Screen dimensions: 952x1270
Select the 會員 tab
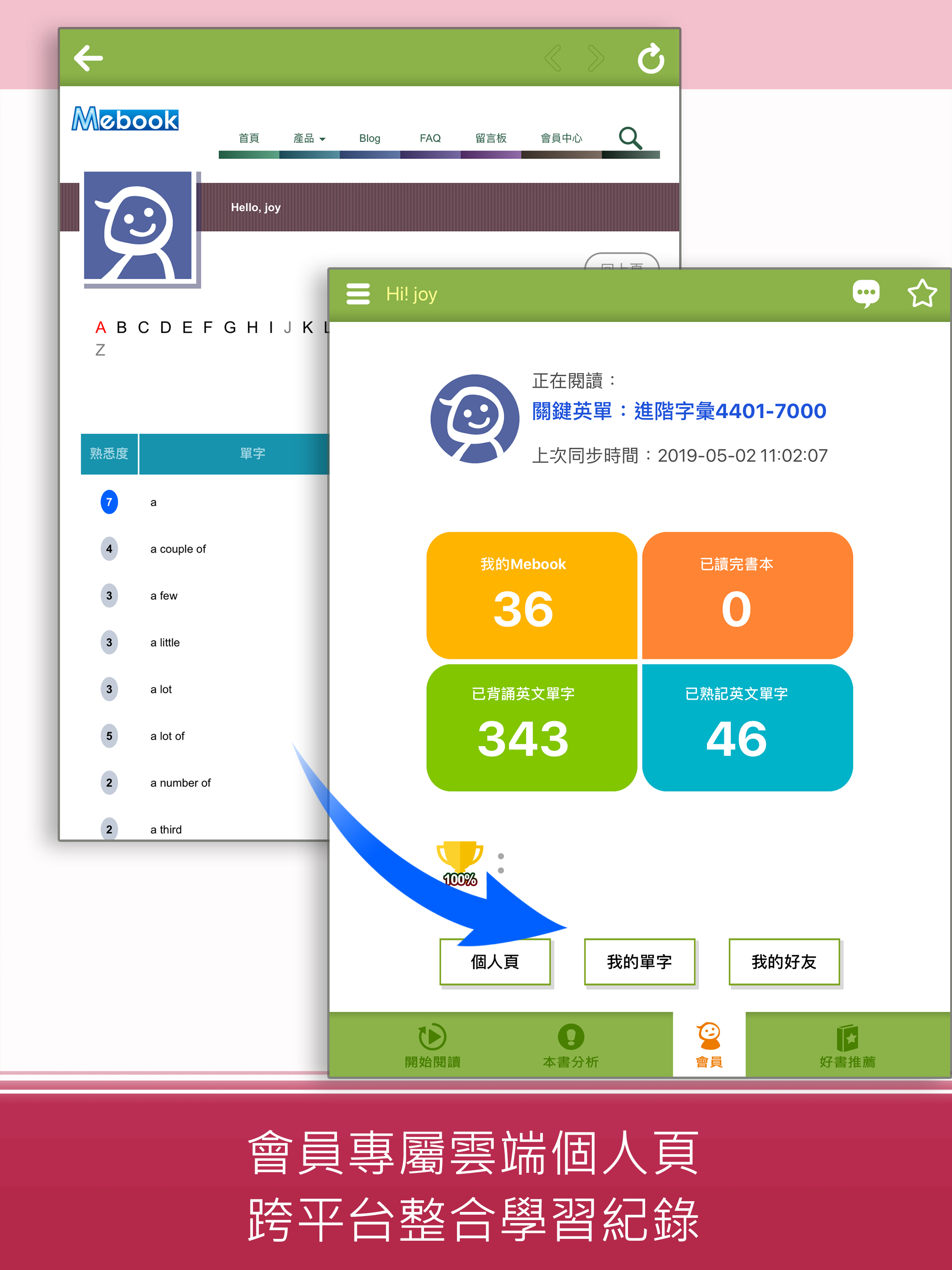(x=709, y=1045)
